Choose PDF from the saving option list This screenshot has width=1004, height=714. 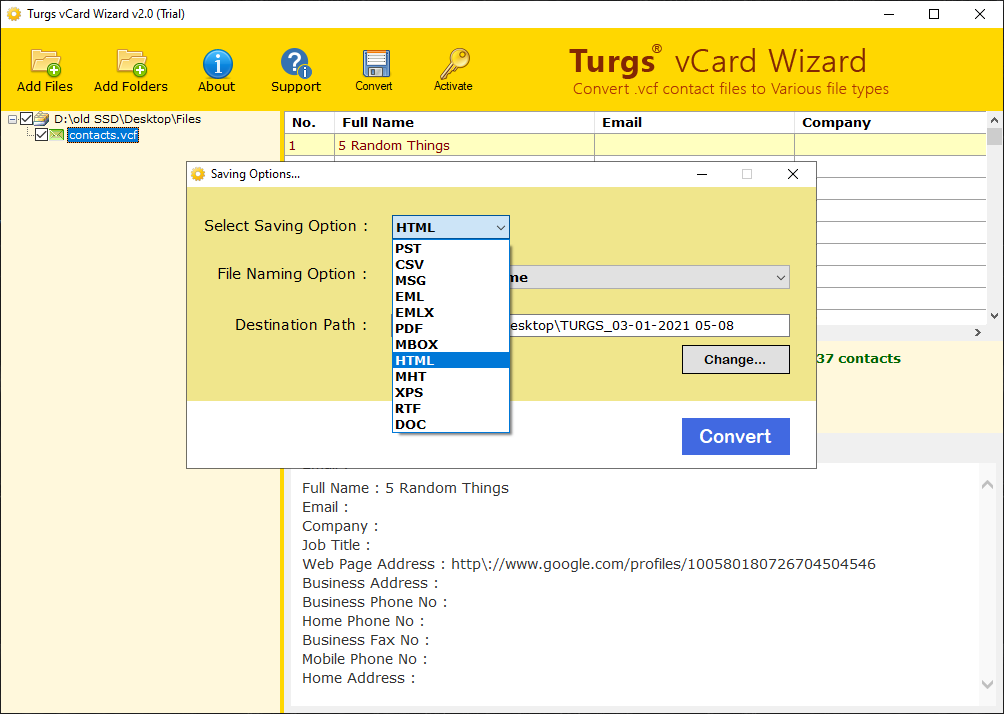[451, 329]
